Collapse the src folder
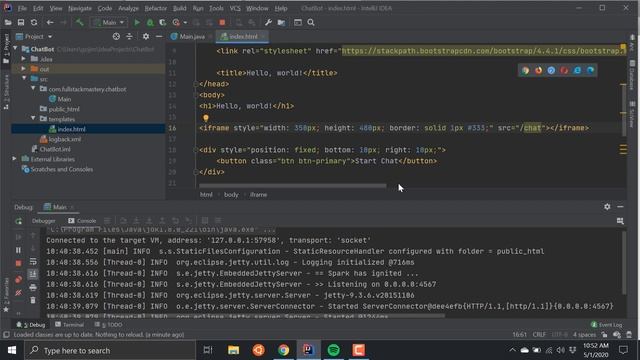This screenshot has height=360, width=640. pyautogui.click(x=24, y=79)
